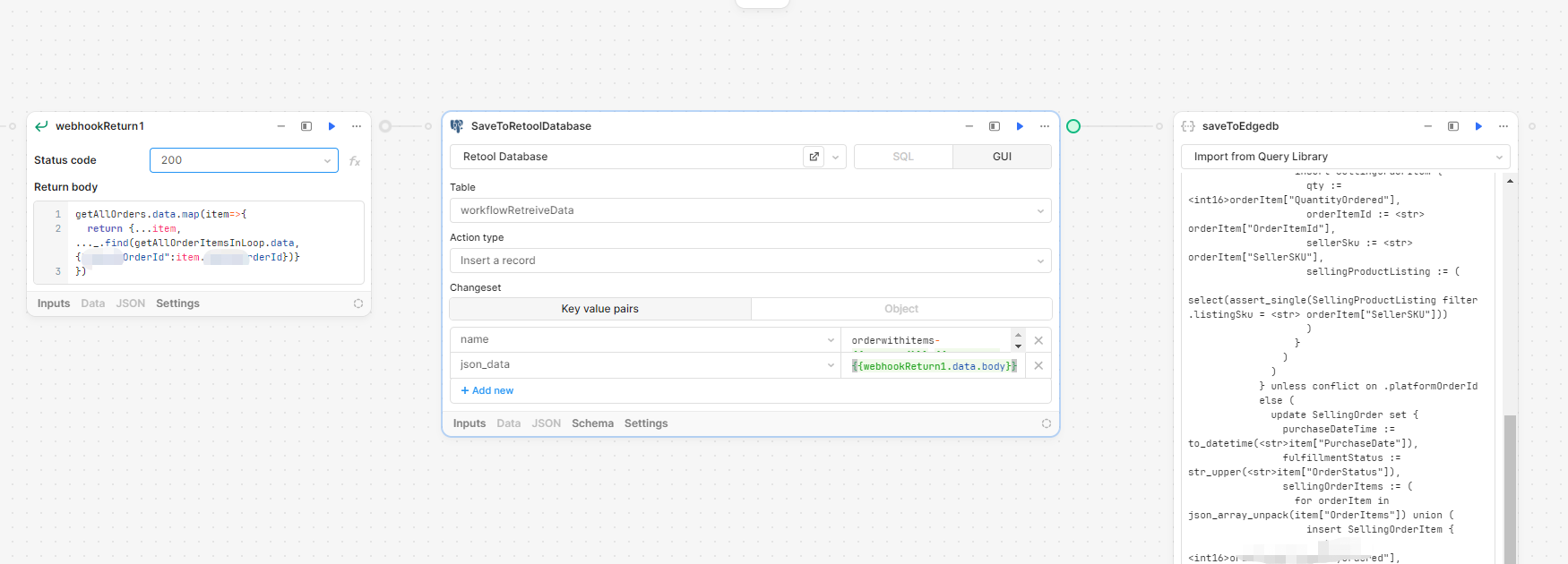Click the webhookReturn1 output connector node

click(x=385, y=126)
